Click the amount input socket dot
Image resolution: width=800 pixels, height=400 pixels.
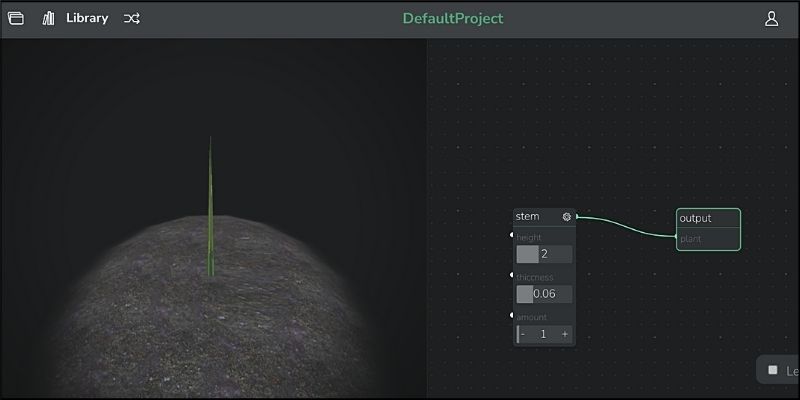click(x=512, y=315)
